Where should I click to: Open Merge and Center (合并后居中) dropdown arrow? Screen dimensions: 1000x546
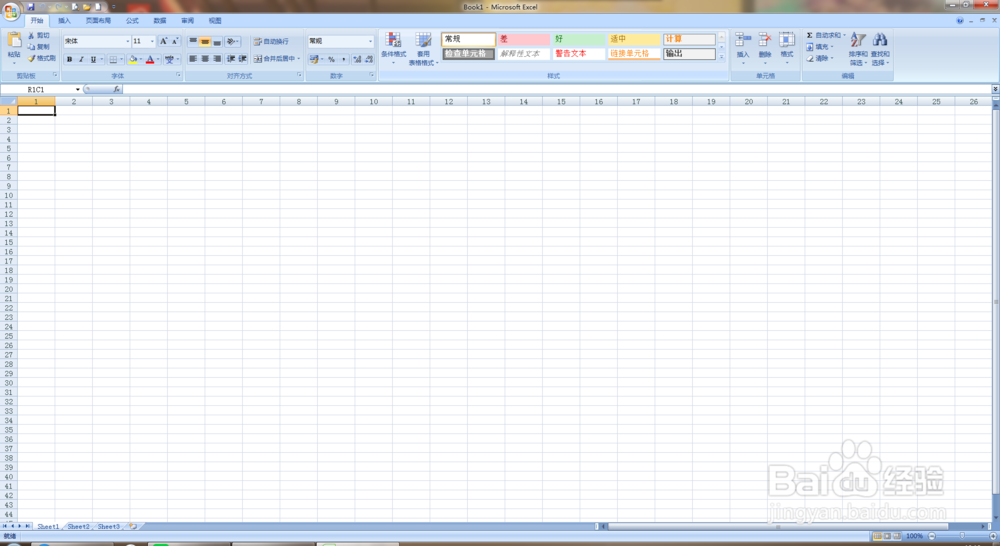298,59
